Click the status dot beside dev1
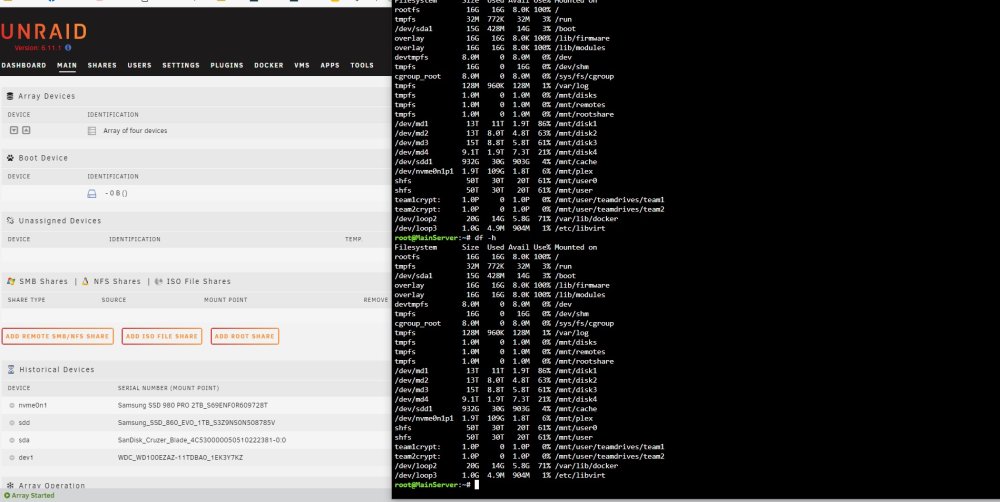The width and height of the screenshot is (1000, 502). pos(12,458)
